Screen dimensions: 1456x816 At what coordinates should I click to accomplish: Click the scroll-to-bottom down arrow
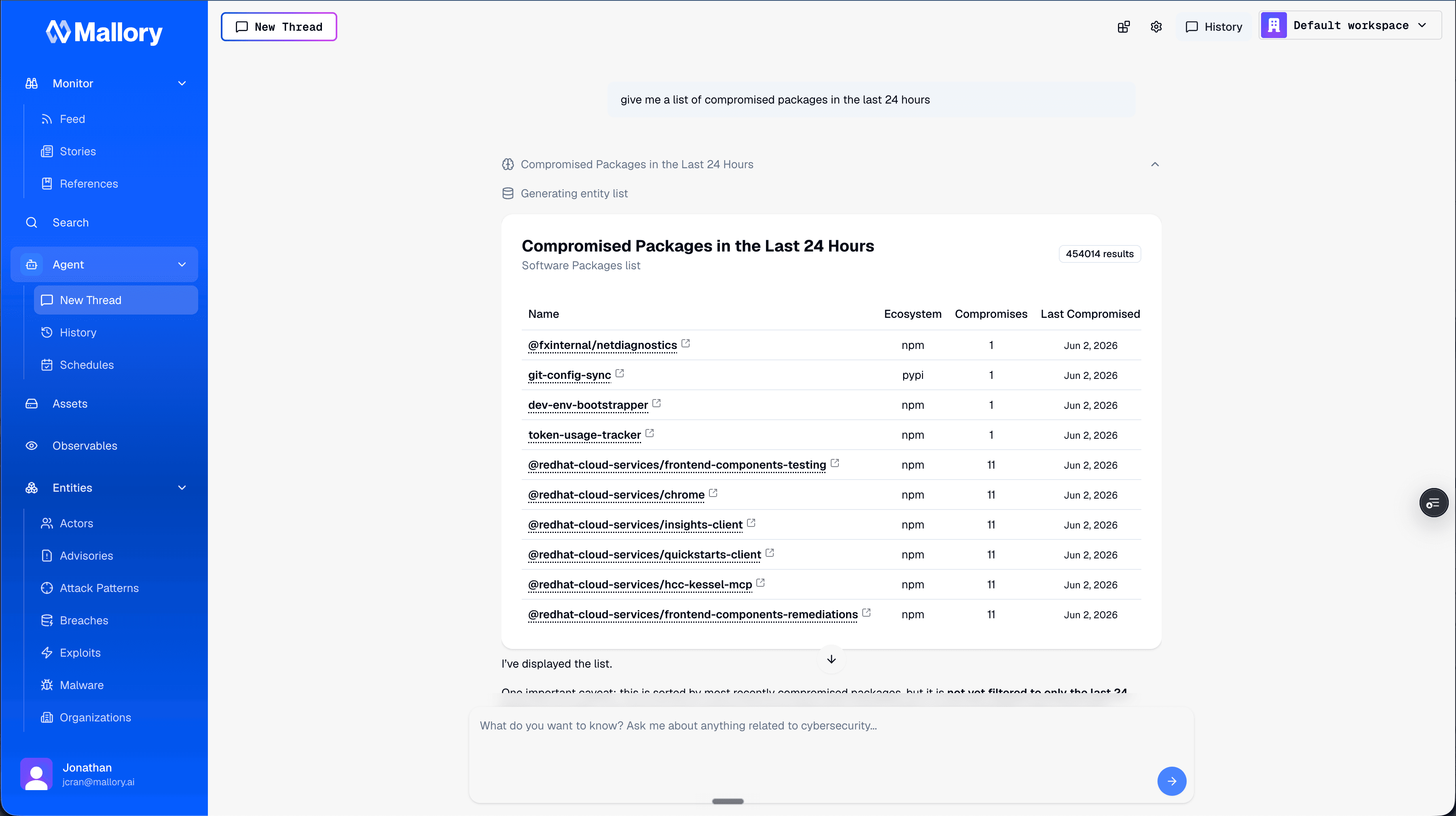(x=832, y=660)
